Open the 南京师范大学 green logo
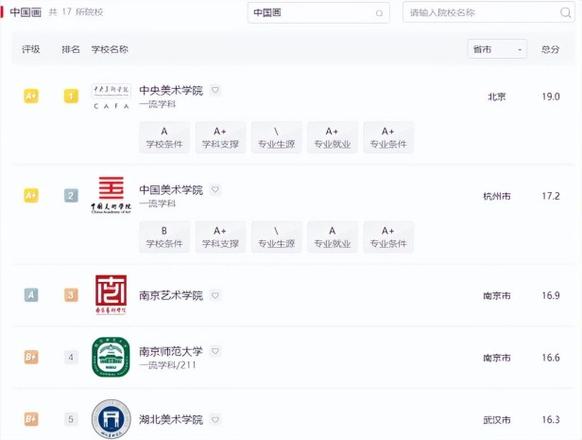This screenshot has width=582, height=440. click(x=111, y=357)
